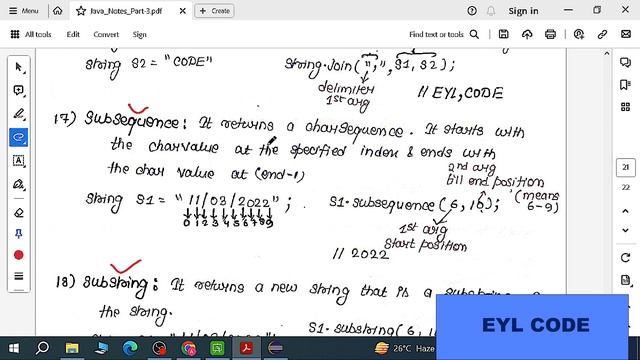Open the share with others icon
This screenshot has width=640, height=360.
click(x=579, y=34)
